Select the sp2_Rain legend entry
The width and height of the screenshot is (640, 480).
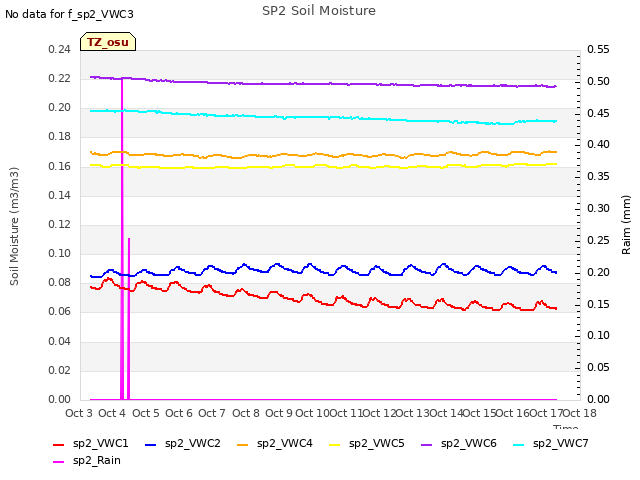coord(87,460)
